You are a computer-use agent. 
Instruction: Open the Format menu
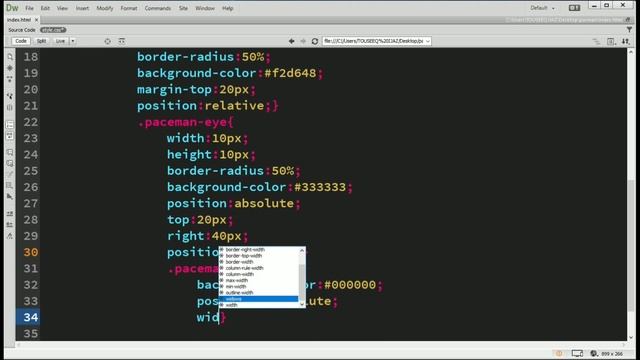click(x=129, y=8)
